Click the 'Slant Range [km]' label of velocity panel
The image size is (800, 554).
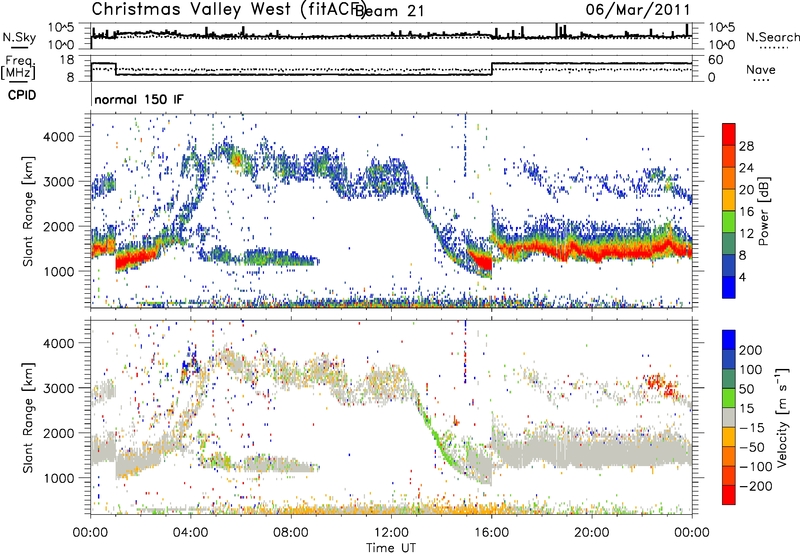(28, 418)
